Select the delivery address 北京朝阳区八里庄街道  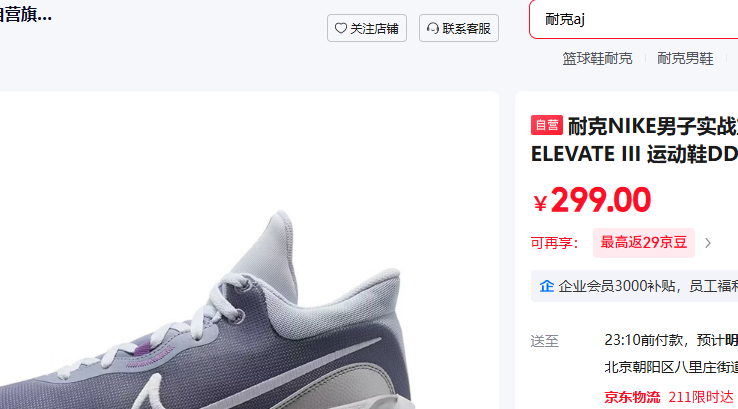pyautogui.click(x=671, y=367)
